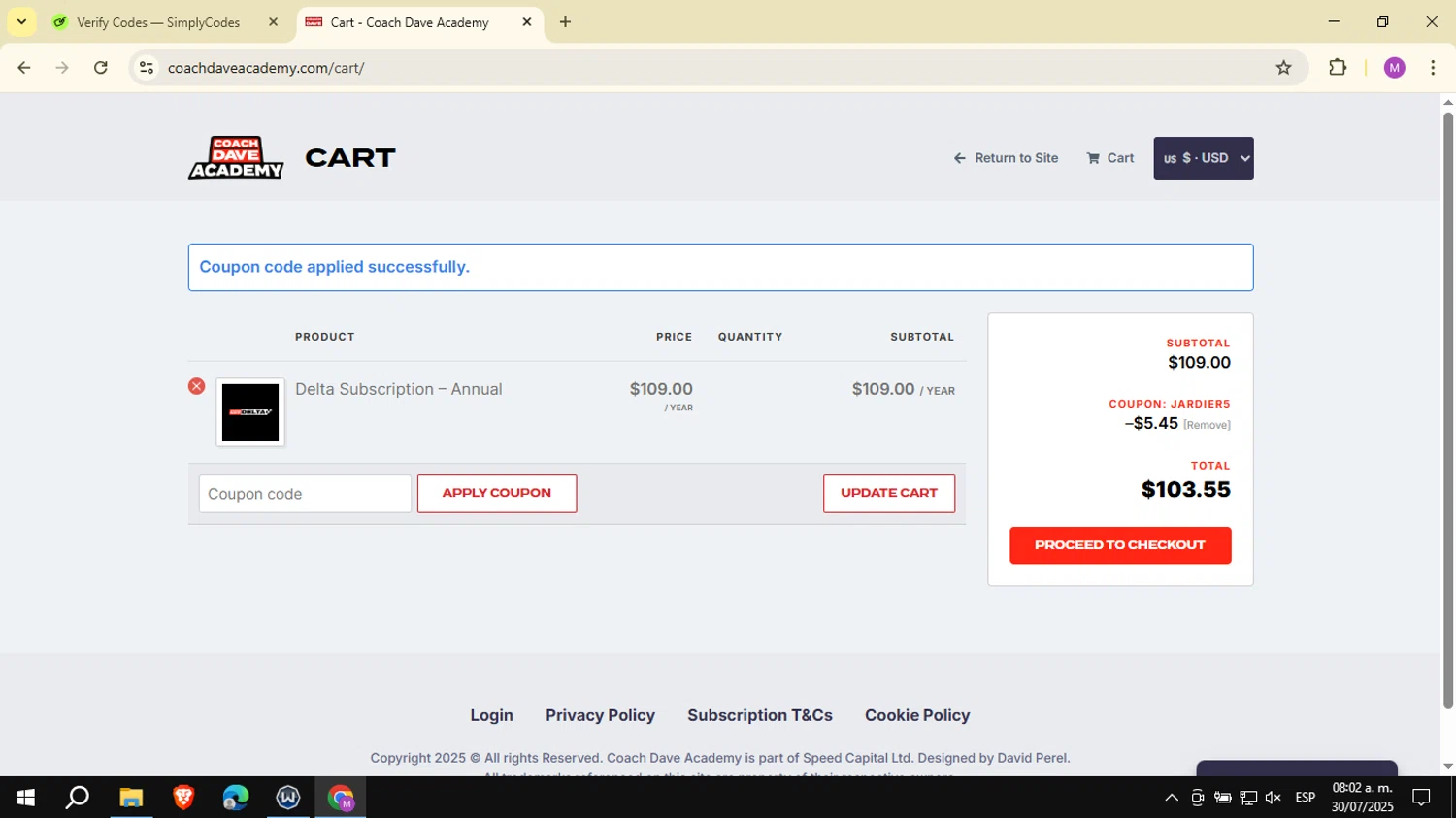Go back to previous page
The width and height of the screenshot is (1456, 818).
pyautogui.click(x=24, y=68)
